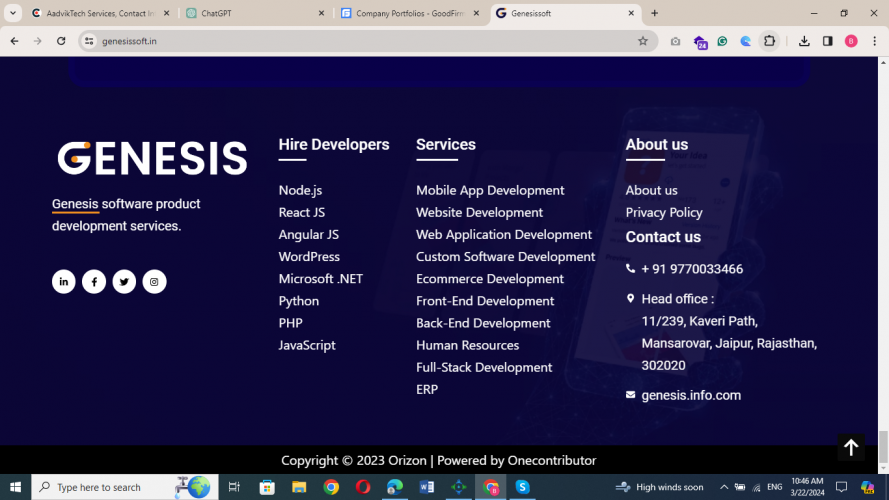Screen dimensions: 889x500
Task: Open the Node.js hire developers link
Action: (300, 190)
